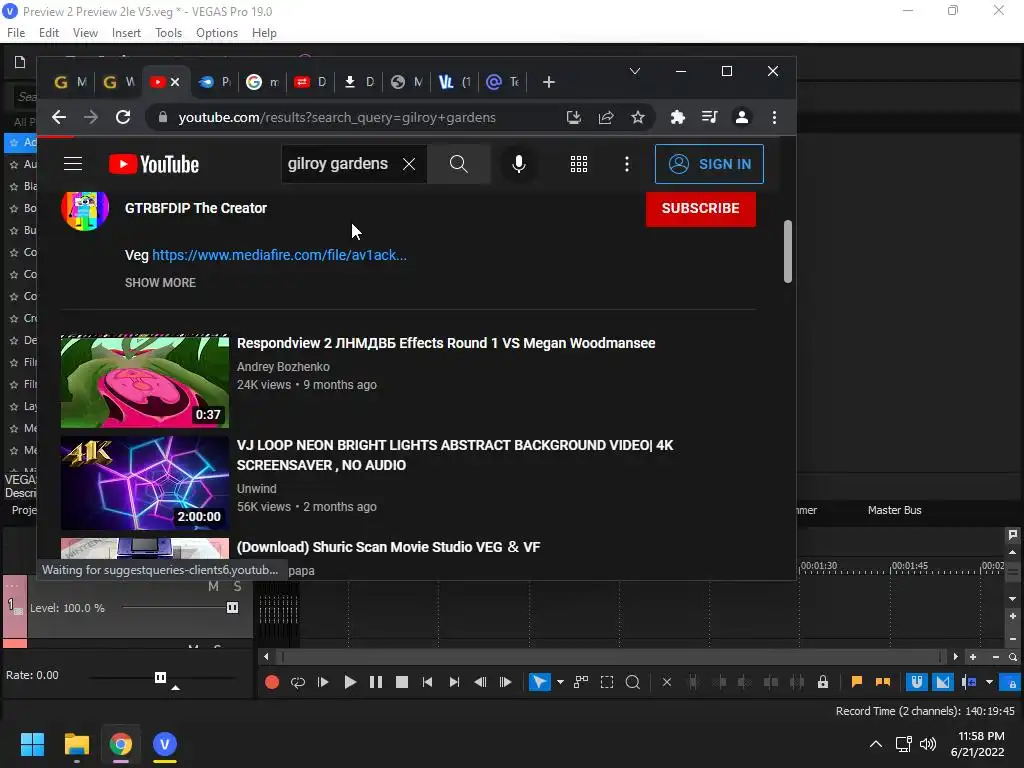The width and height of the screenshot is (1024, 768).
Task: Click Play From Start in transport bar
Action: pyautogui.click(x=323, y=682)
